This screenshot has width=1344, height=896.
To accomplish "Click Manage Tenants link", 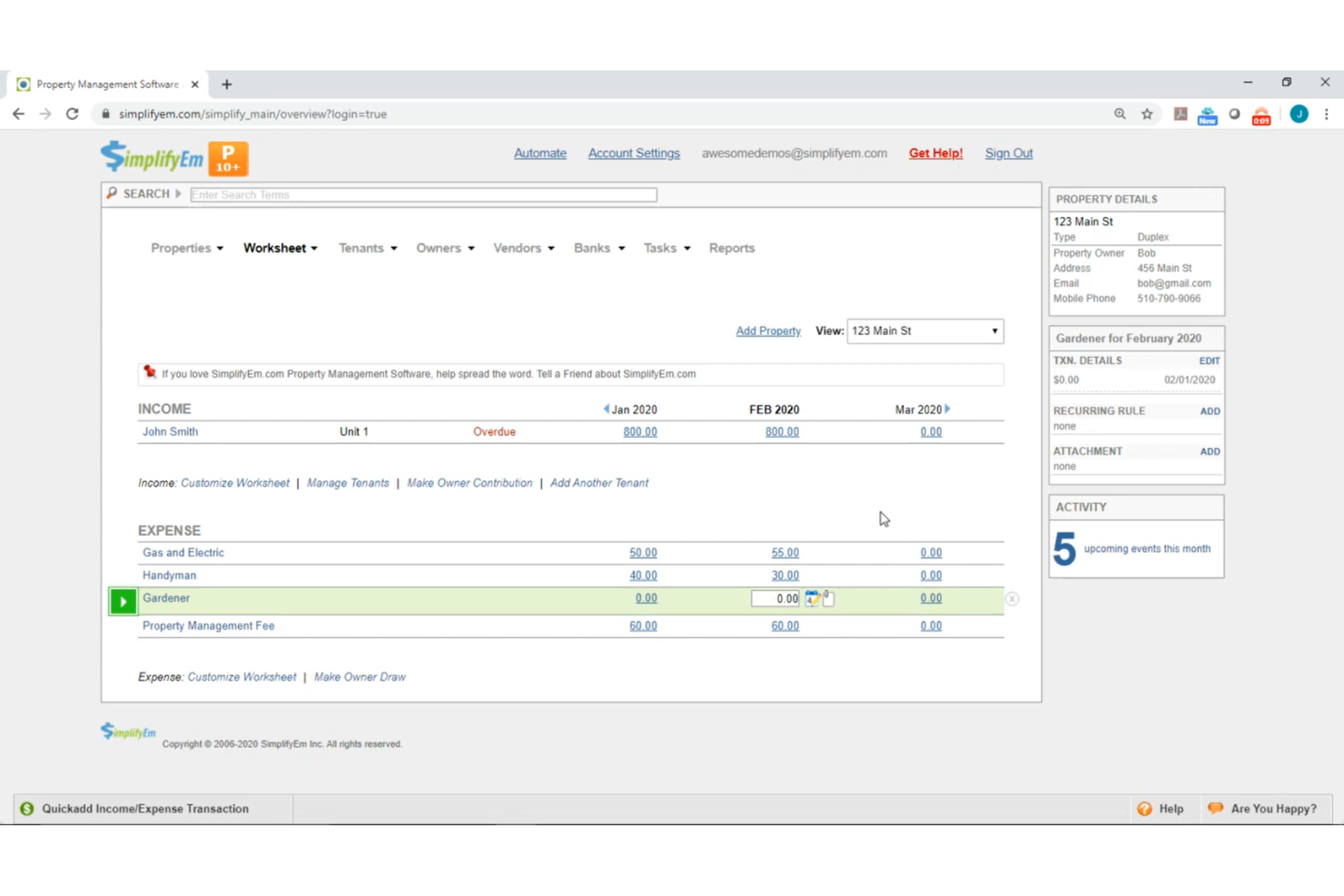I will click(x=348, y=483).
